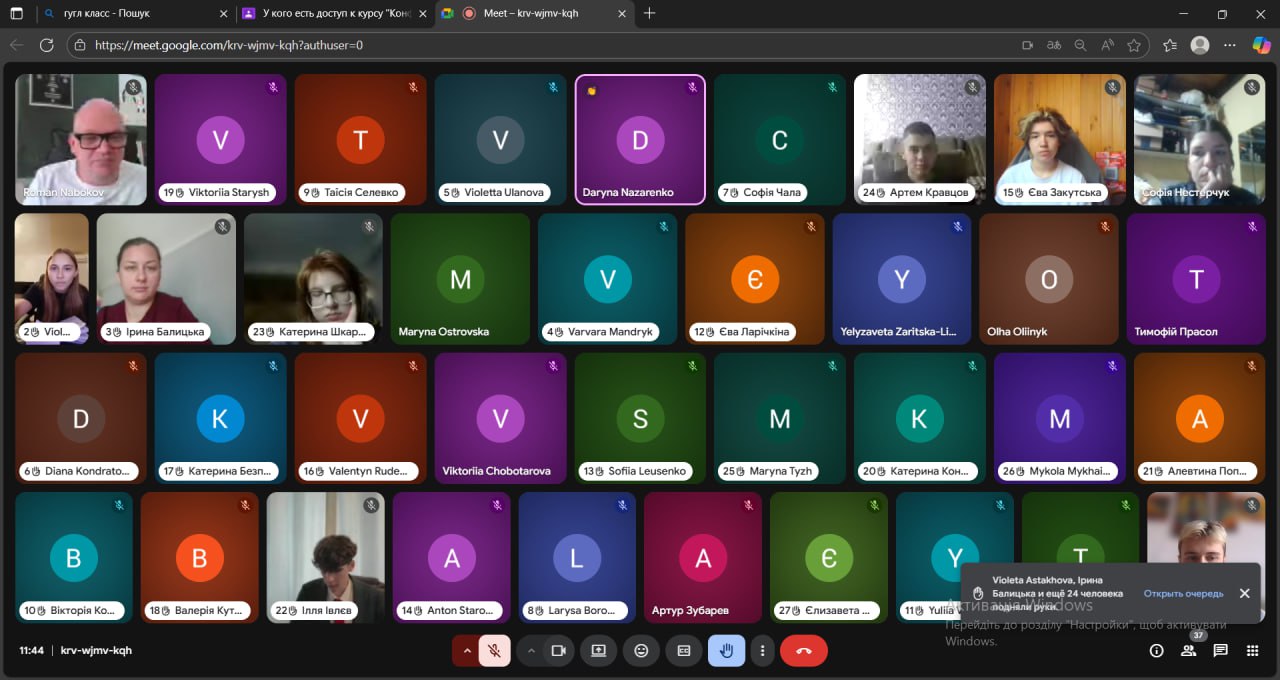Click the Открыть очередь link in the notification

point(1183,593)
